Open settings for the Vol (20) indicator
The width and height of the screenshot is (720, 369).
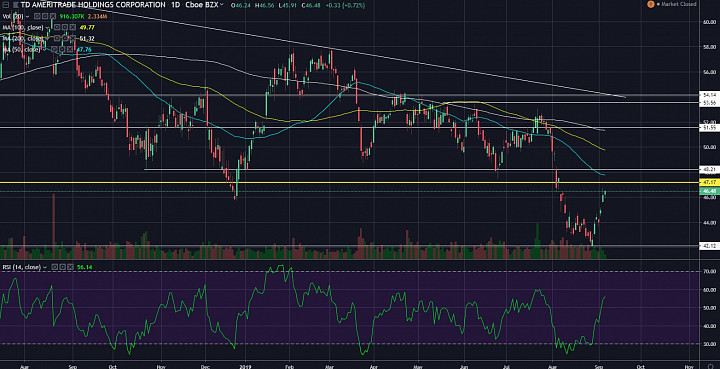coord(45,16)
